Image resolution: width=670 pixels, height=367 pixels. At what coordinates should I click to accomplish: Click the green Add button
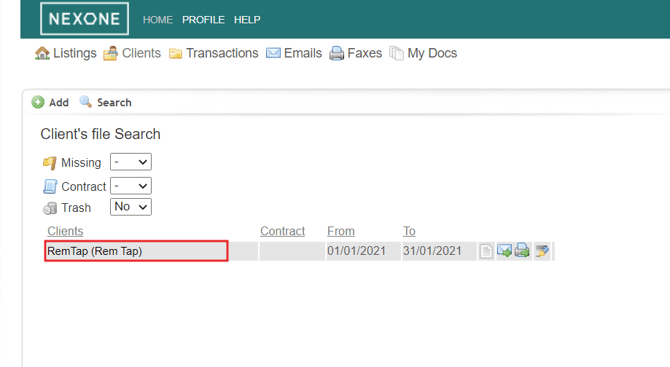click(x=50, y=103)
